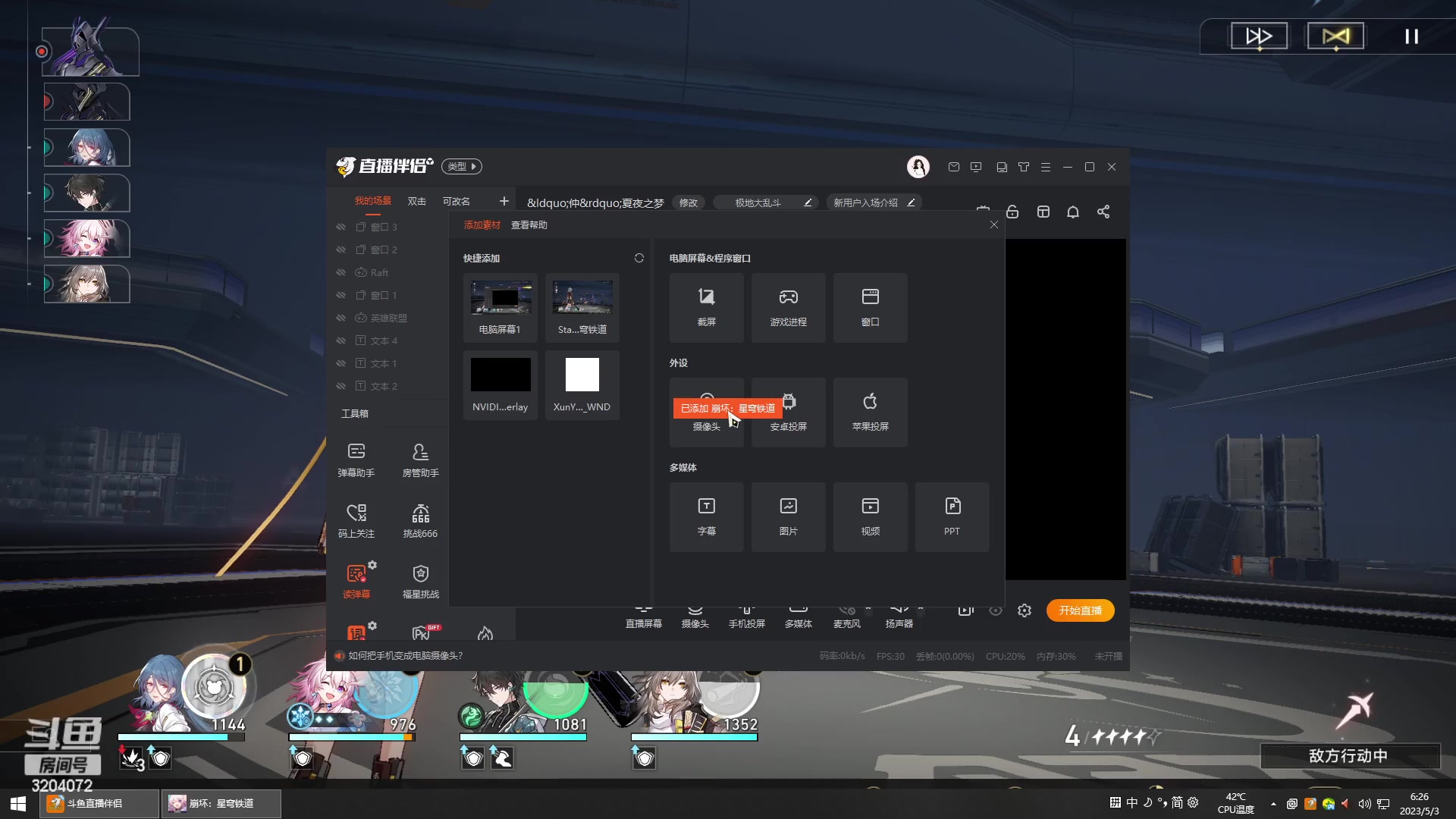Click the 修改 title edit button
The width and height of the screenshot is (1456, 819).
click(689, 202)
